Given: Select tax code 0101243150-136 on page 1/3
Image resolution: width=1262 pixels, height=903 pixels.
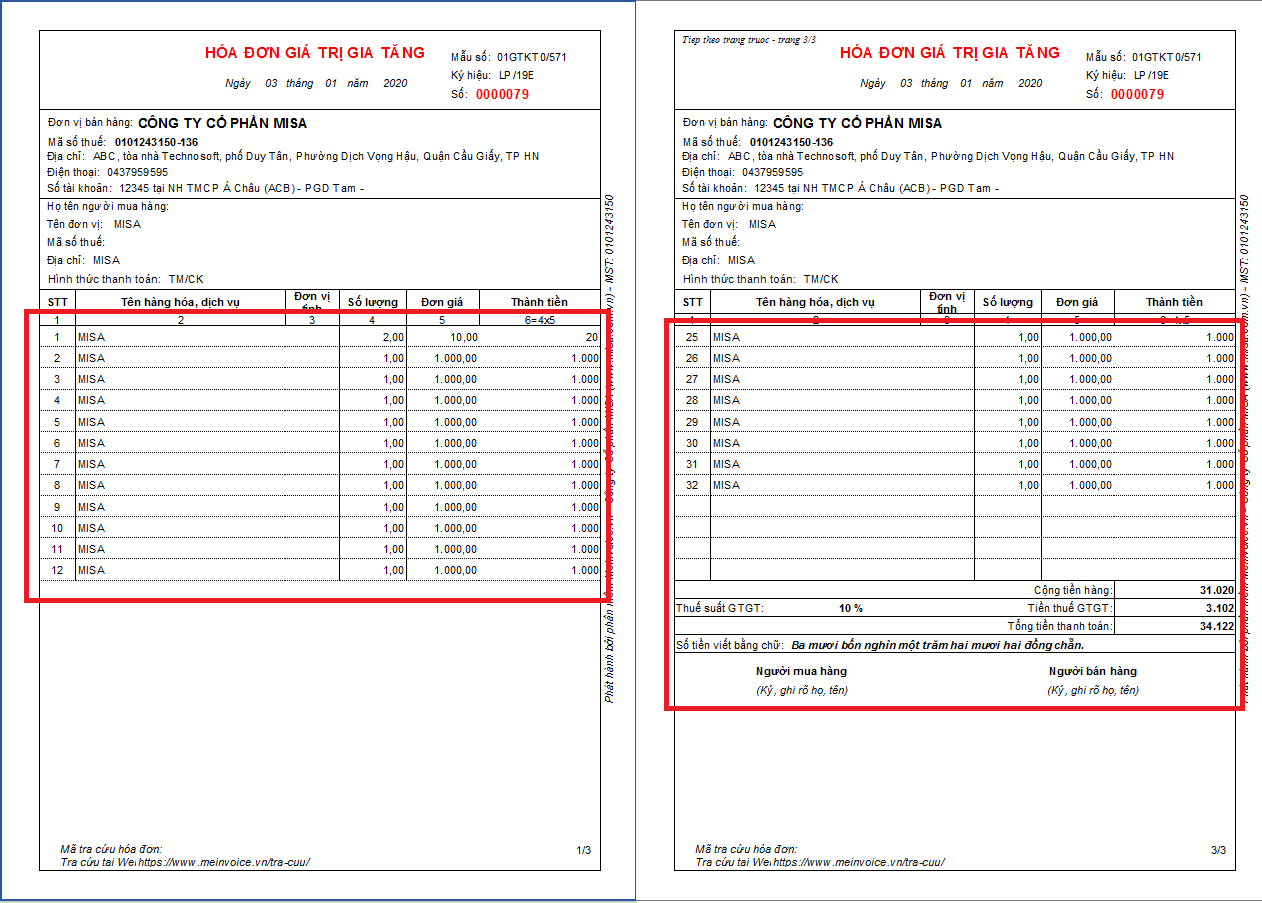Looking at the screenshot, I should (x=156, y=142).
